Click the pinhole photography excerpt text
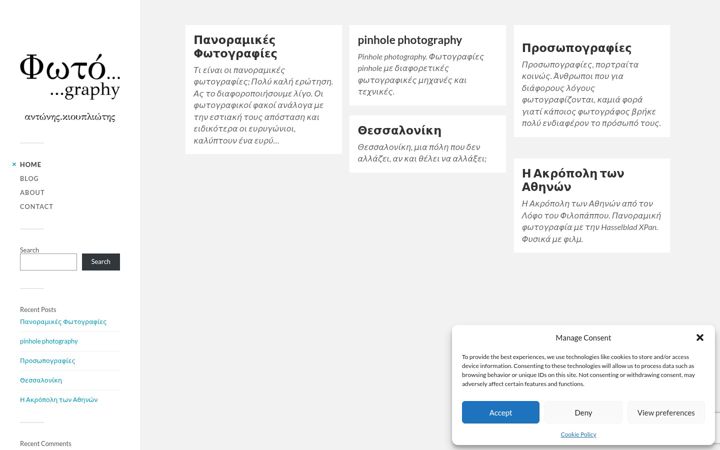Viewport: 720px width, 450px height. (x=421, y=74)
